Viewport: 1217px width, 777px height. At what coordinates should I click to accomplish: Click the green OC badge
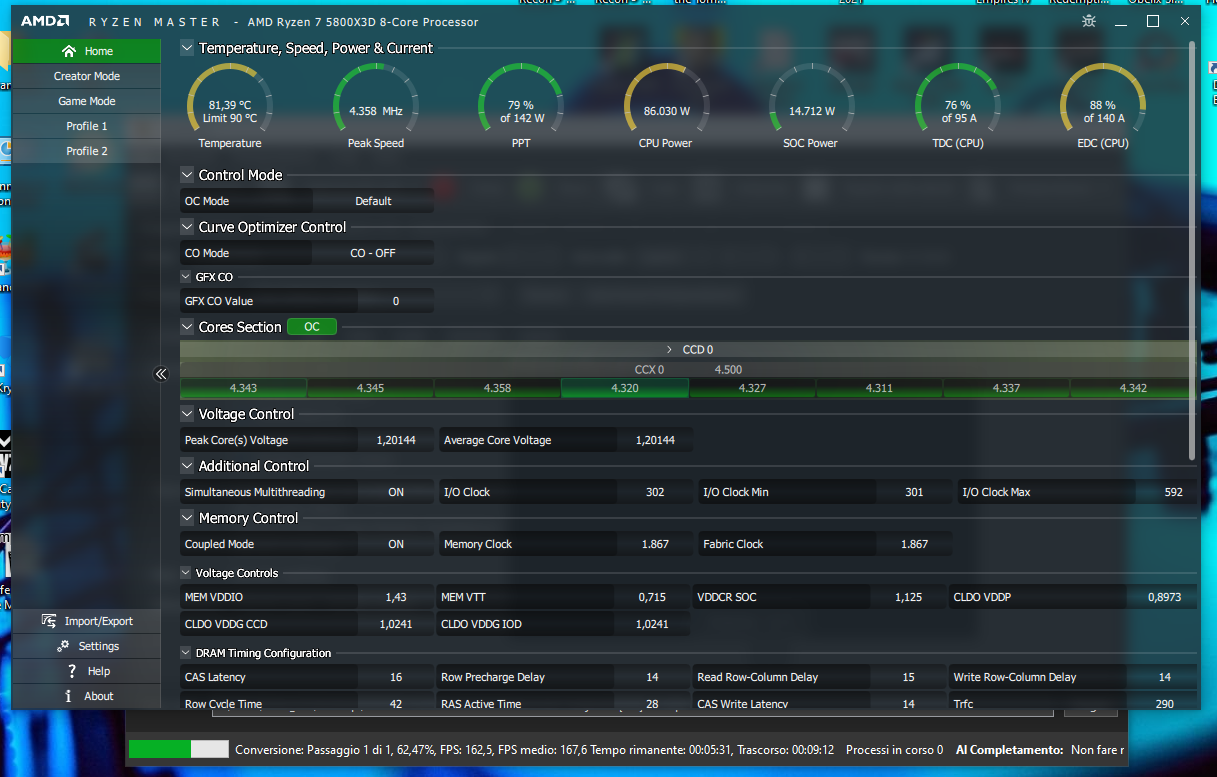(312, 327)
